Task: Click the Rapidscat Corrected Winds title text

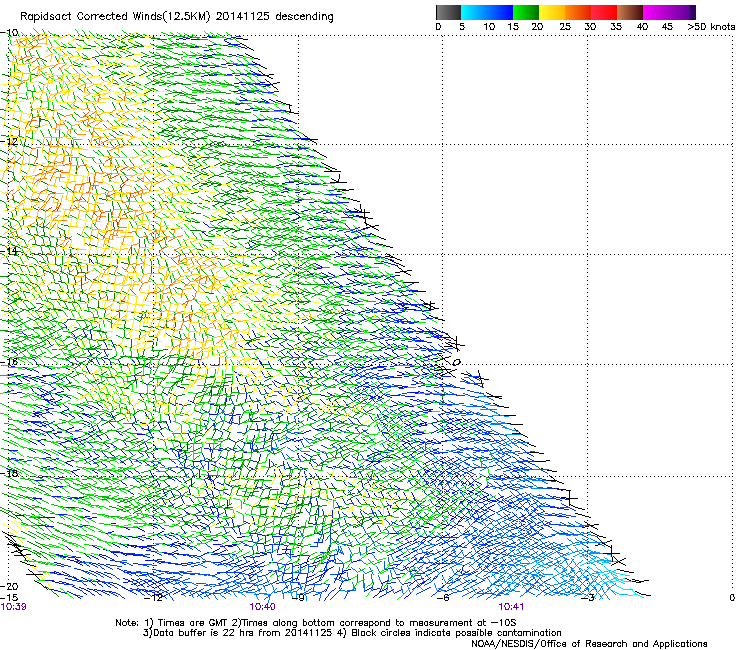Action: 177,17
